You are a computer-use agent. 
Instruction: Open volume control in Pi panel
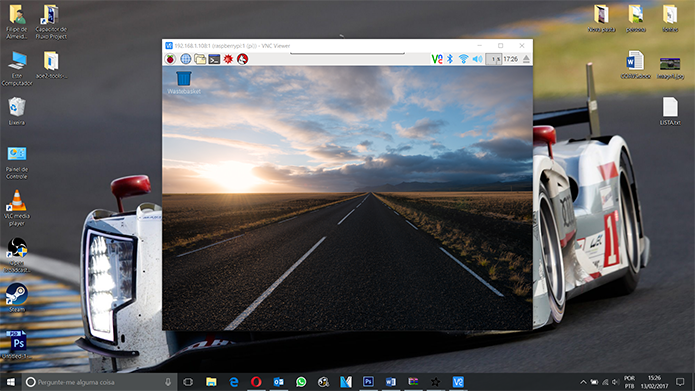(x=477, y=59)
